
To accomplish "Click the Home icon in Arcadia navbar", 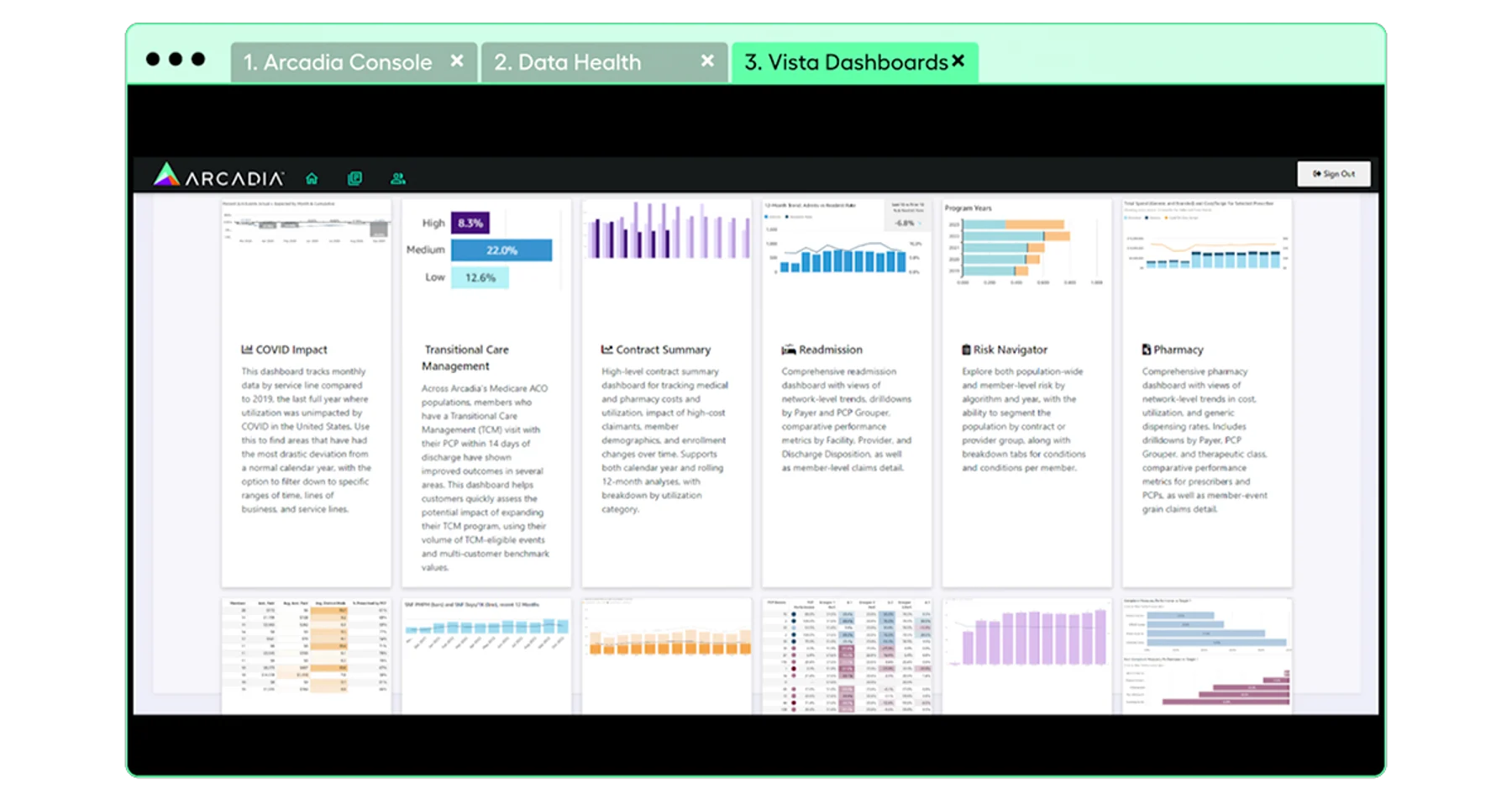I will point(312,178).
